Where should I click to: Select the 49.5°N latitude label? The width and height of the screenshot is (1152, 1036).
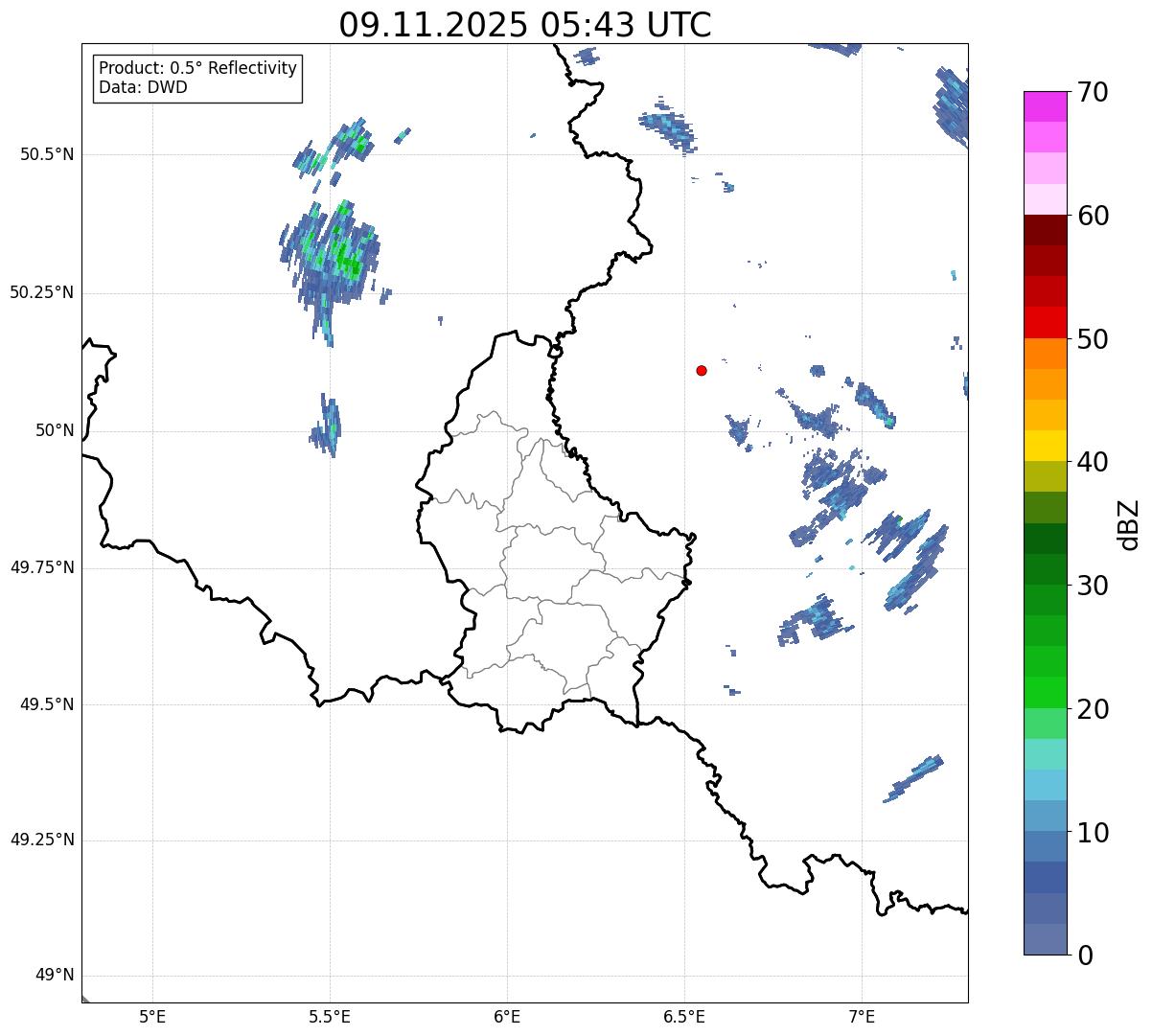(x=47, y=704)
